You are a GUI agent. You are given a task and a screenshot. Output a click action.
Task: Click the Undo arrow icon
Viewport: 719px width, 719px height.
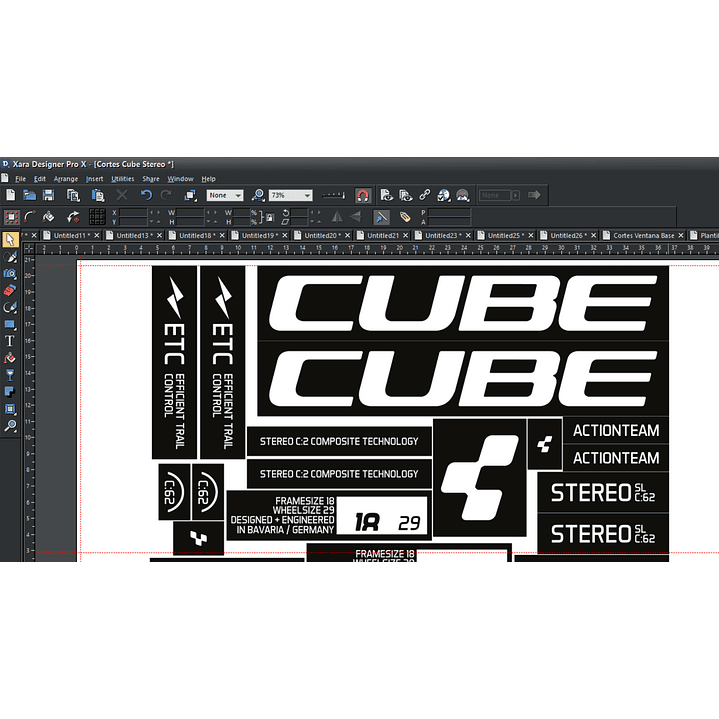click(146, 195)
